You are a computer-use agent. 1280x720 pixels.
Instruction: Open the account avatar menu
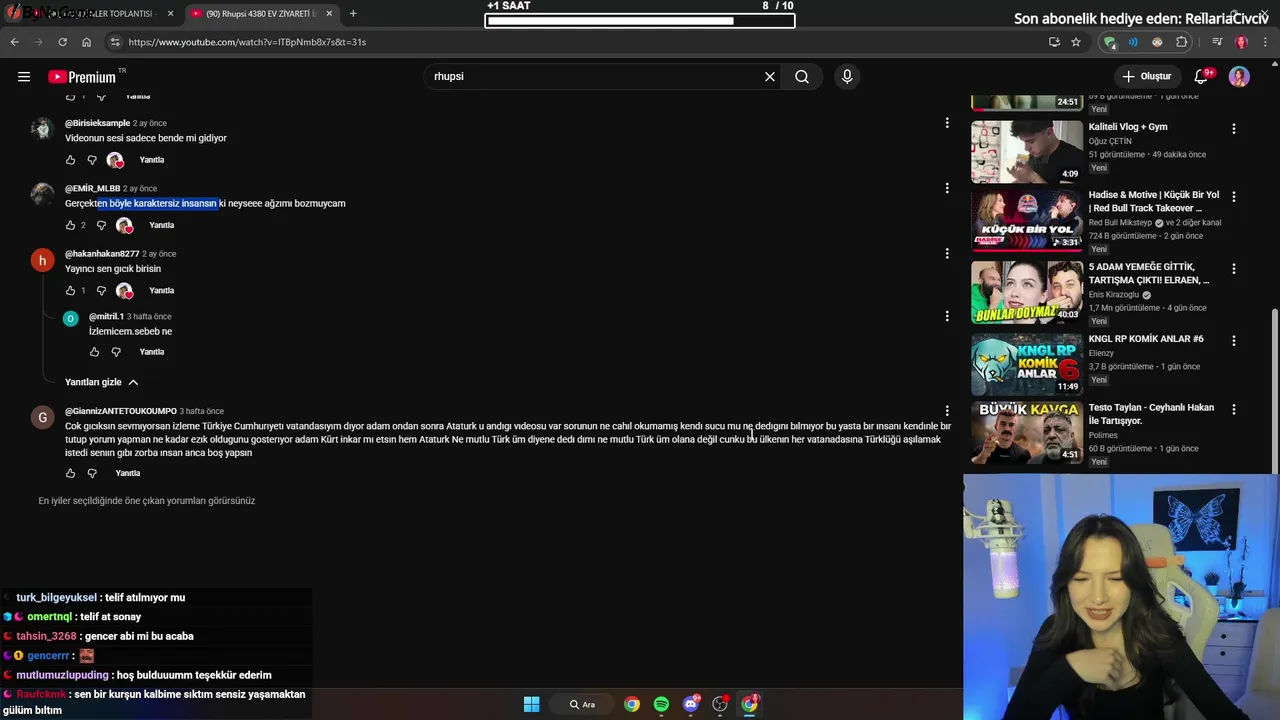(1239, 76)
